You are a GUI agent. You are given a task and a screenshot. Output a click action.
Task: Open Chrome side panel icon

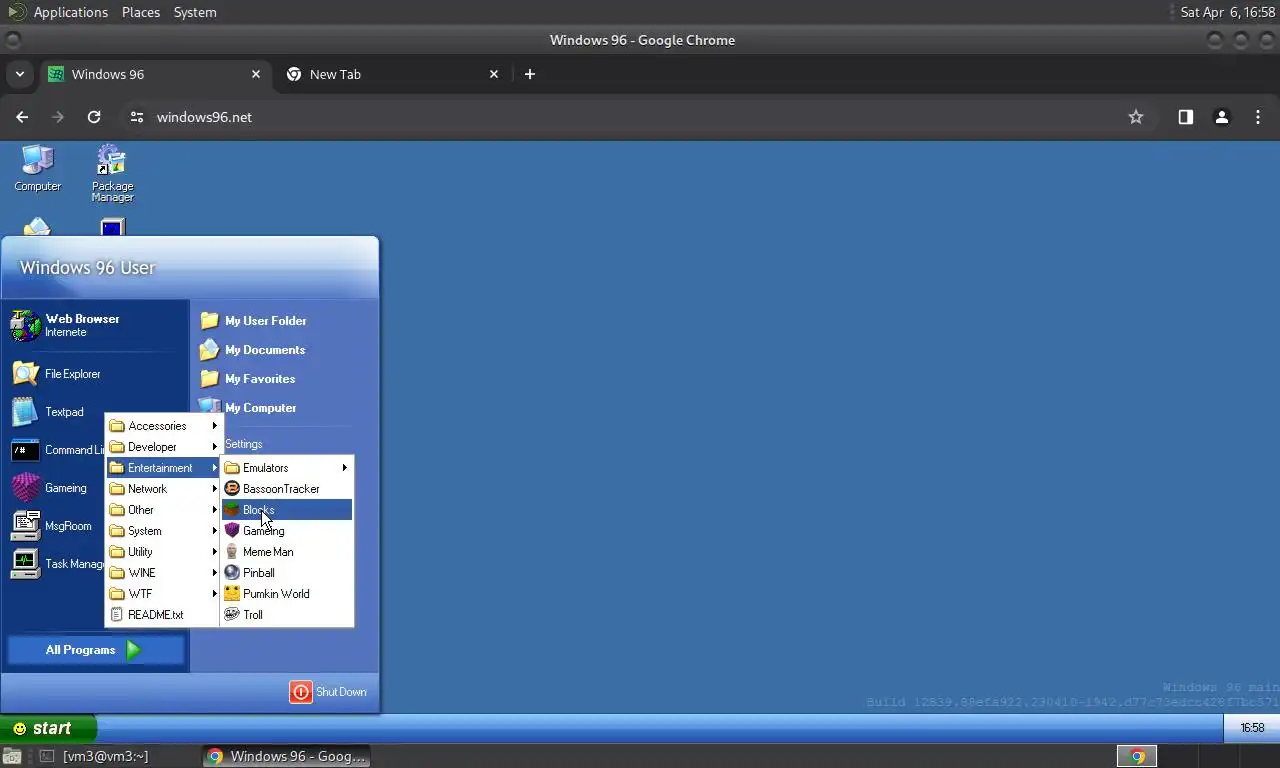[x=1185, y=117]
